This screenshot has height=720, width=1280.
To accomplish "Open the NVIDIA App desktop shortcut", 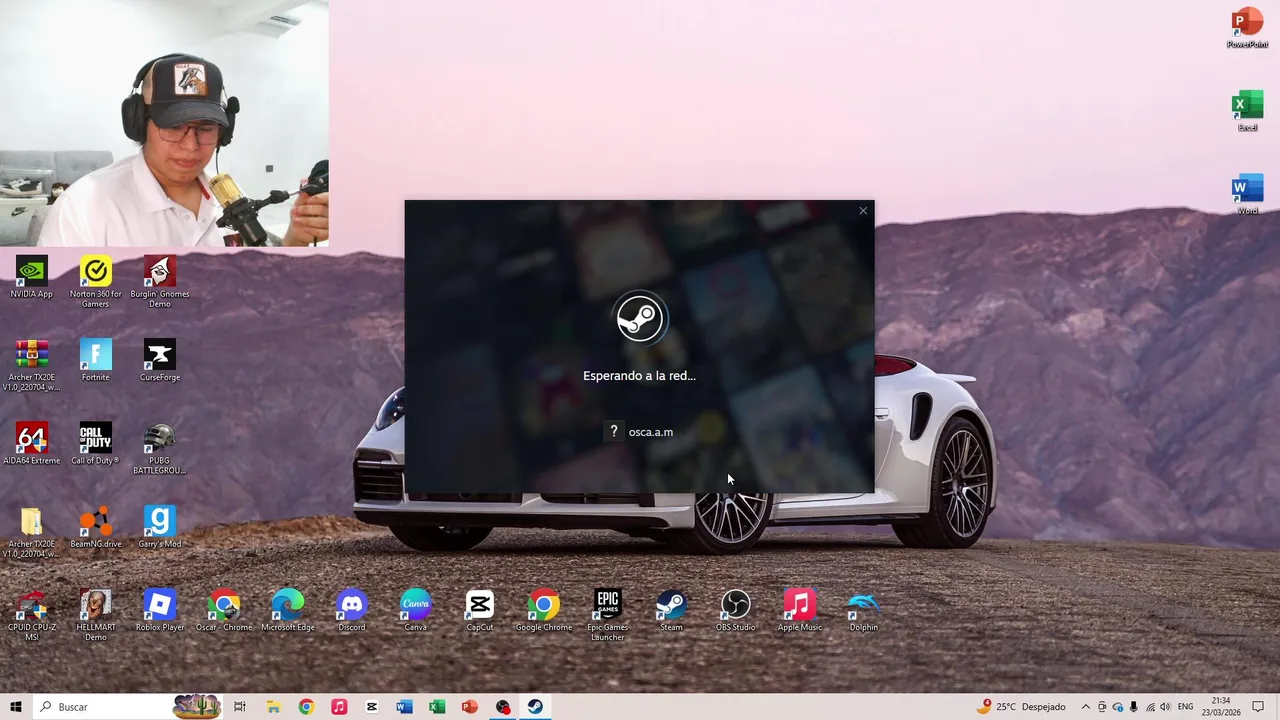I will pos(31,277).
